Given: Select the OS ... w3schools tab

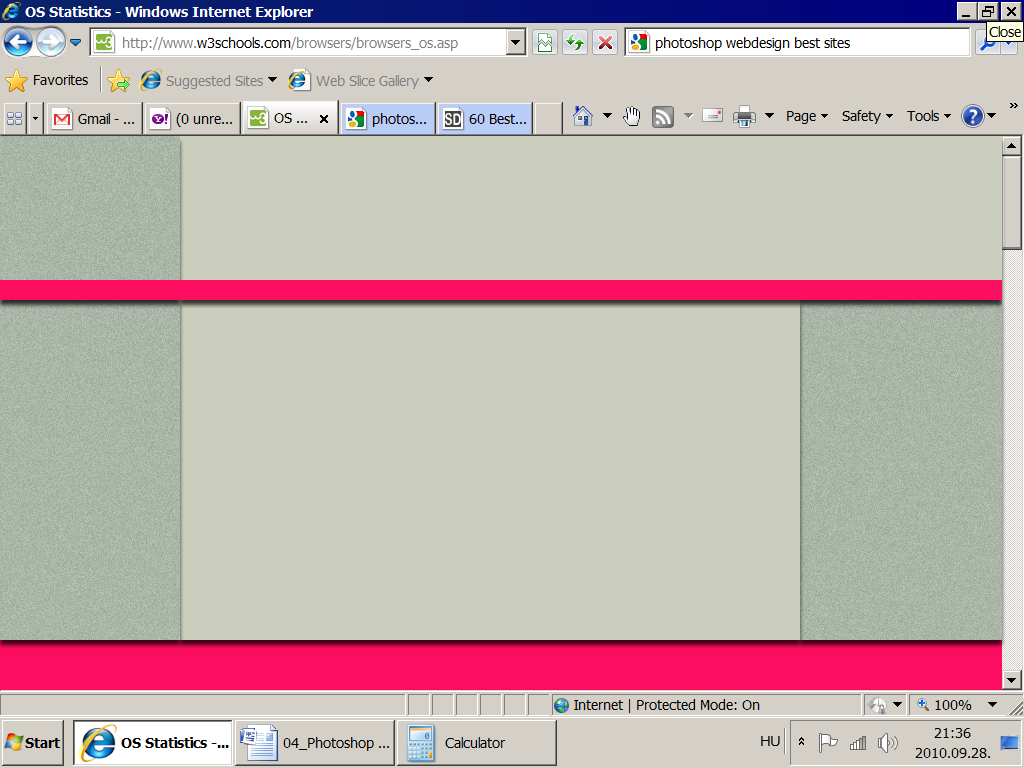Looking at the screenshot, I should click(282, 118).
